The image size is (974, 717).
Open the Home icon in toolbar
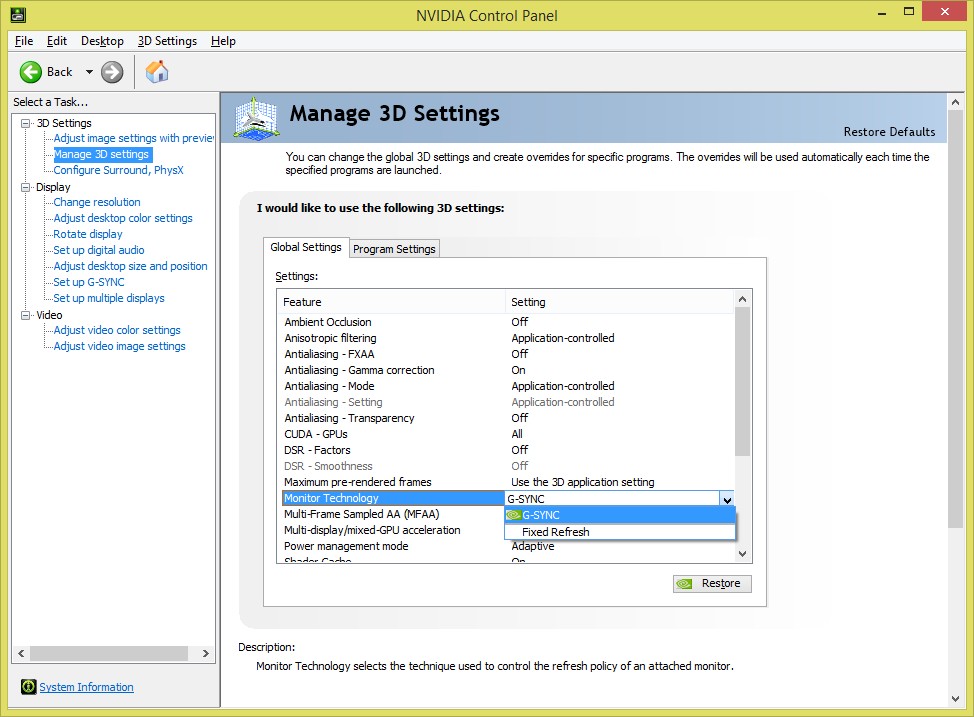coord(157,71)
